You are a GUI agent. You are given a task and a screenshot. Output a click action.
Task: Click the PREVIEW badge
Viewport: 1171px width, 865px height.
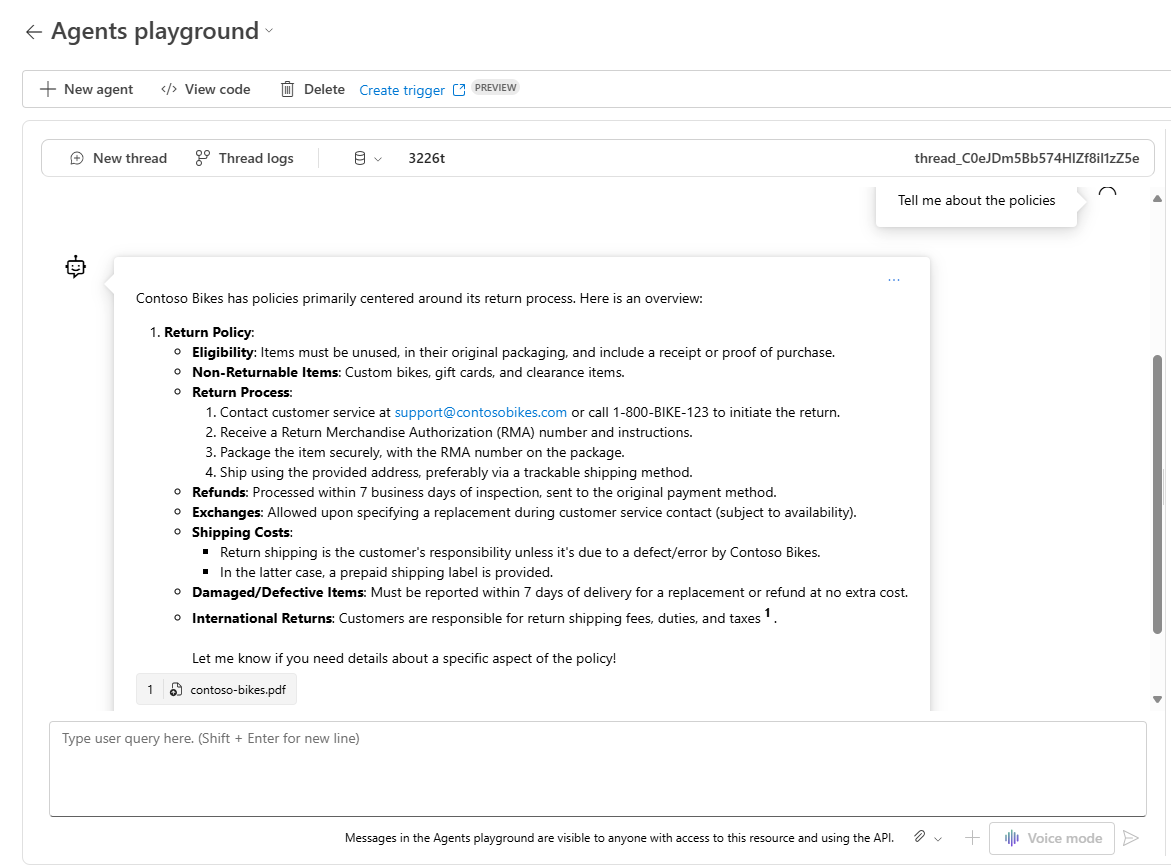tap(495, 87)
